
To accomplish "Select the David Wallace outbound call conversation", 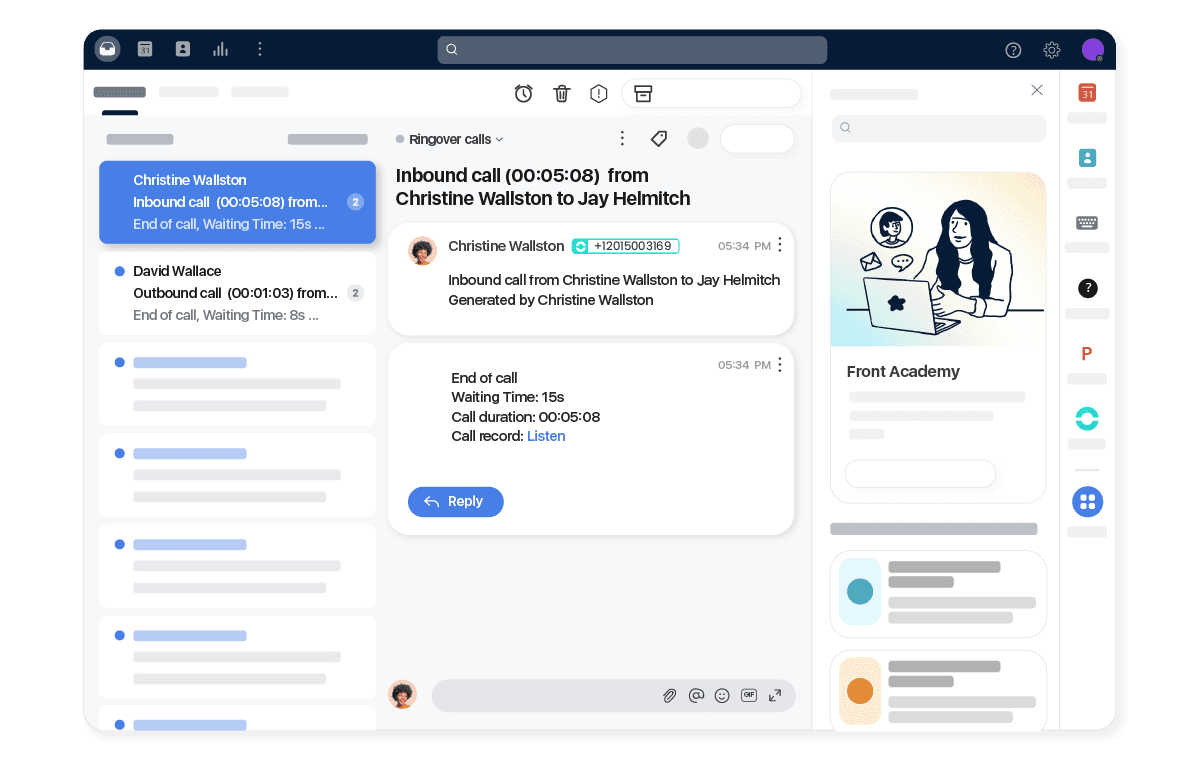I will (x=237, y=293).
